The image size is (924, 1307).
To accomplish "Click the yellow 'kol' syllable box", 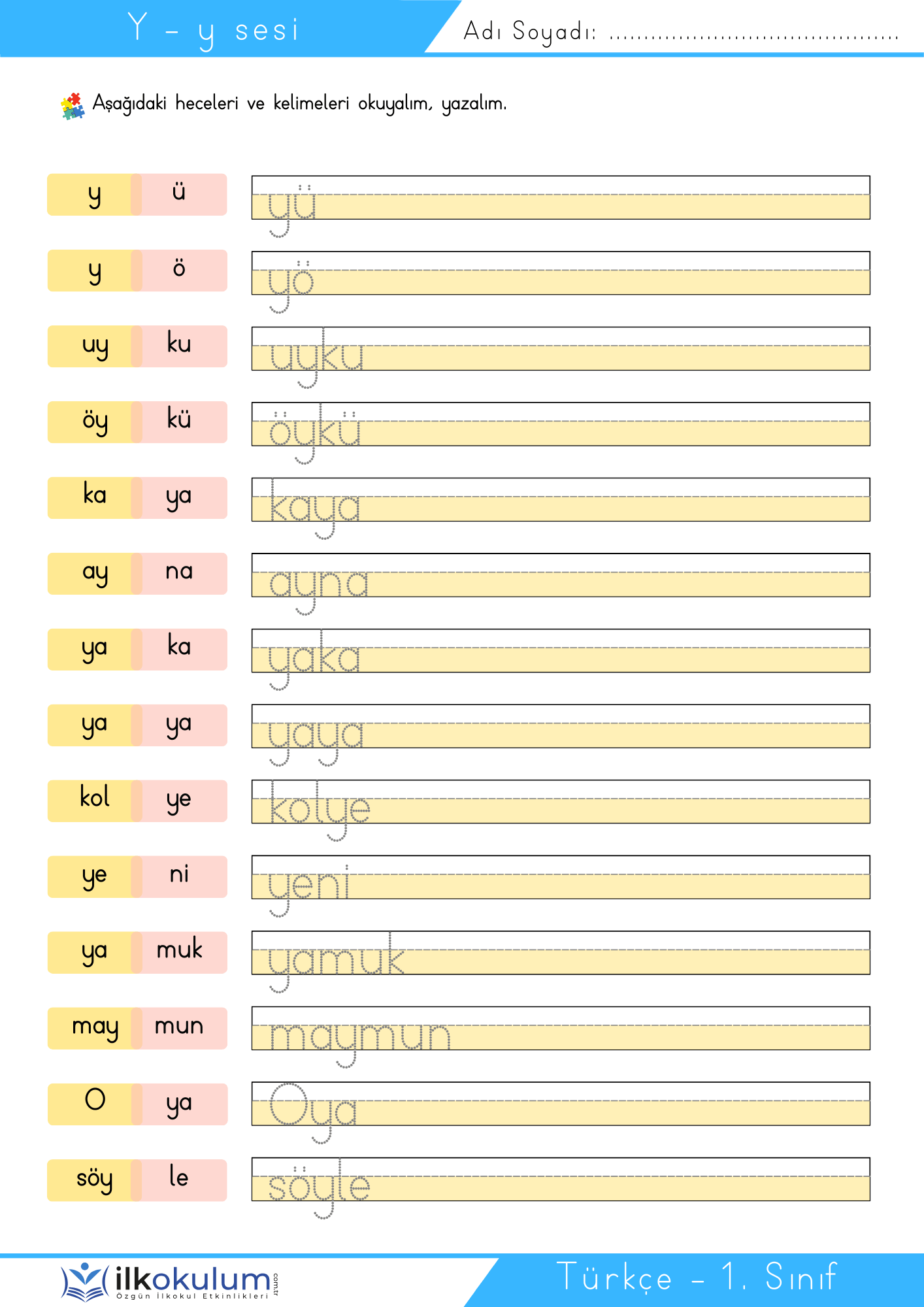I will click(x=94, y=801).
